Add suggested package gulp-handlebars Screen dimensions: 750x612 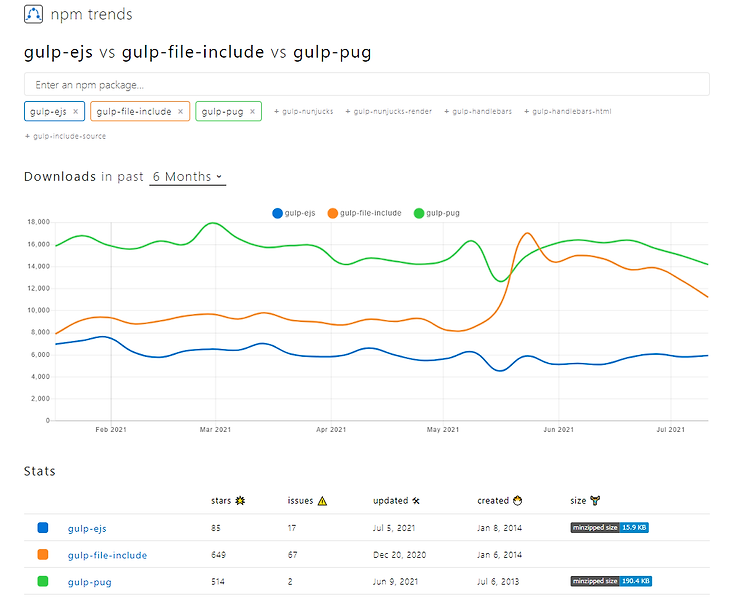(x=478, y=111)
